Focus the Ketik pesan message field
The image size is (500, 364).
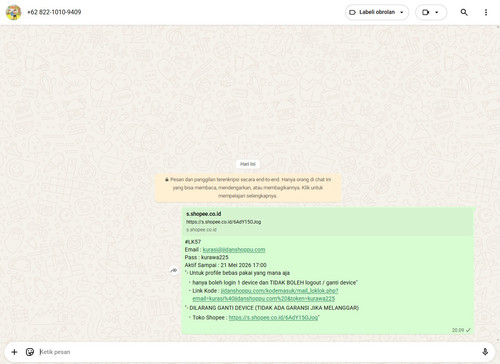click(x=257, y=352)
